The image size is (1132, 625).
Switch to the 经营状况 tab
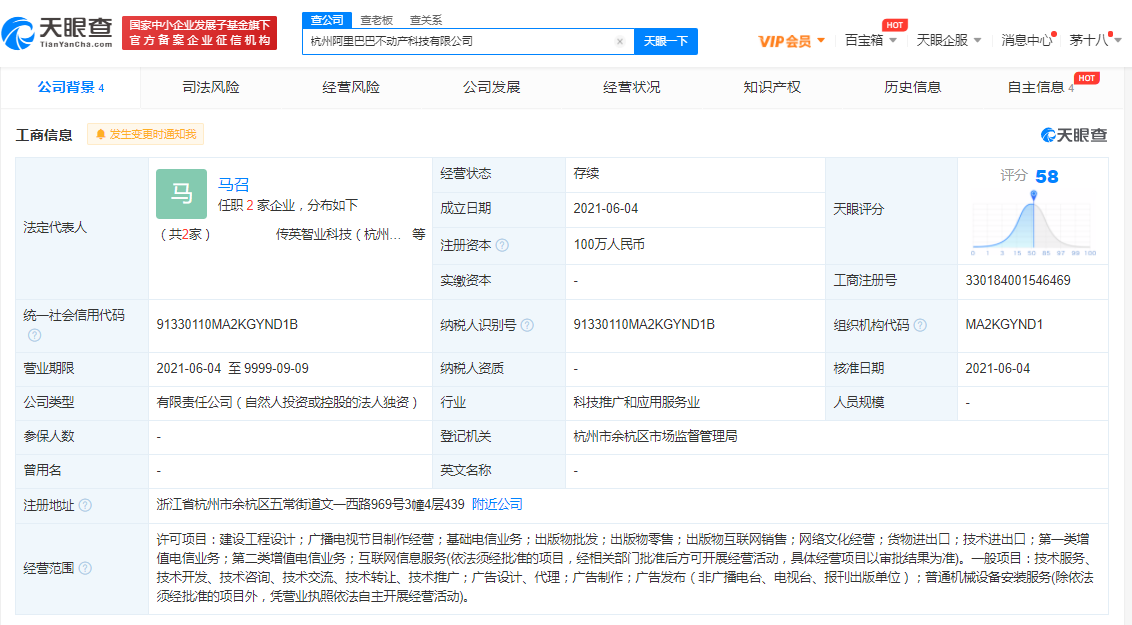point(632,87)
